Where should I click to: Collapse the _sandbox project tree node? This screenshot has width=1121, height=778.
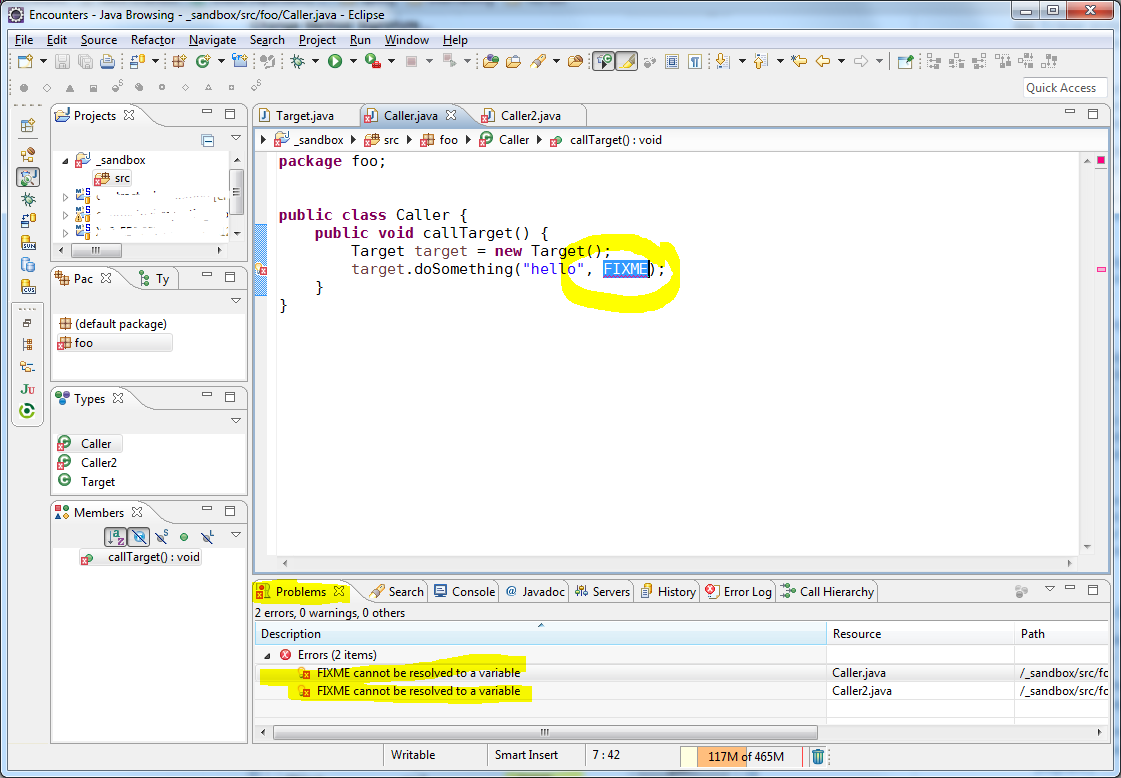tap(66, 161)
